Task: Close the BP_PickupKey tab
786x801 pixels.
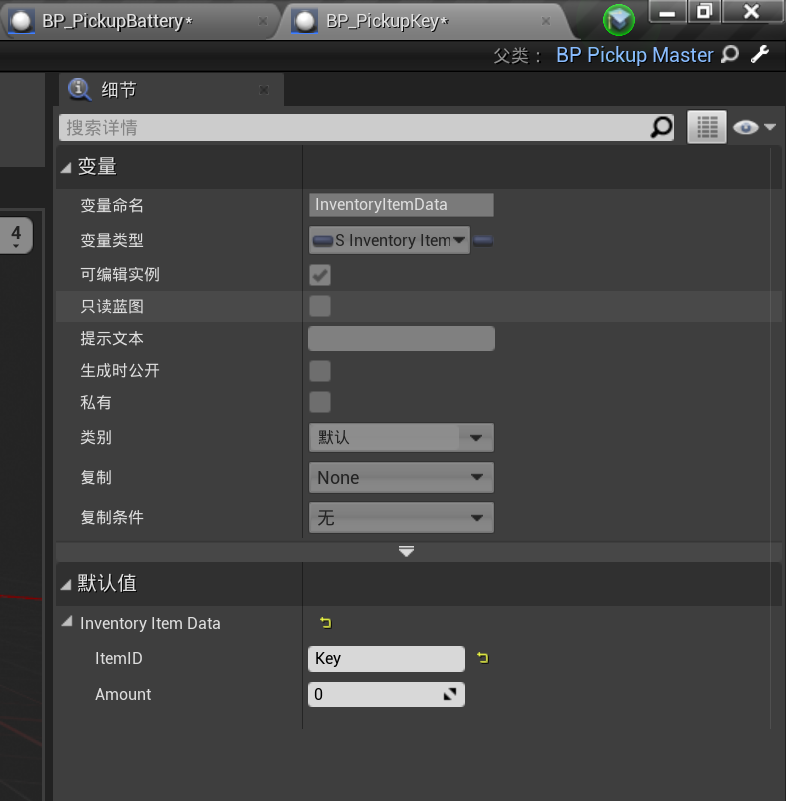Action: coord(545,21)
